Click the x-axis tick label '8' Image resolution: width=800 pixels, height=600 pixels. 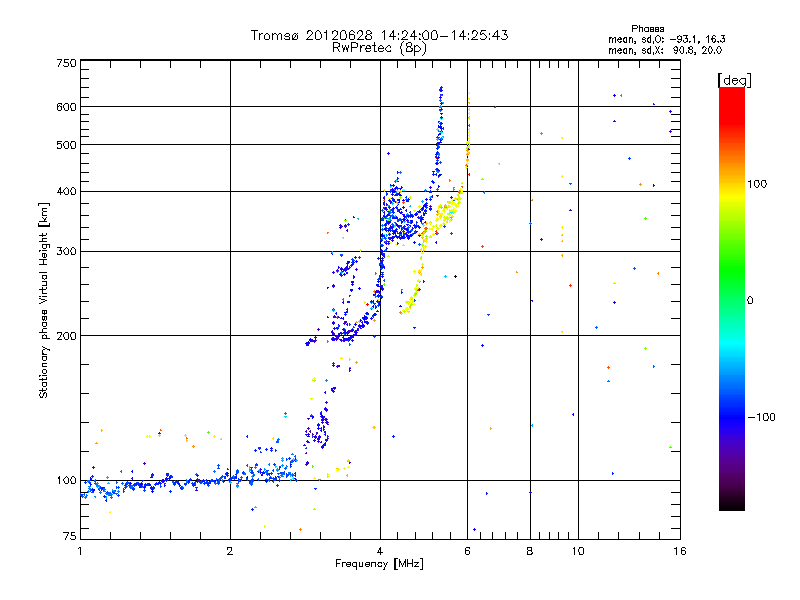(x=530, y=551)
